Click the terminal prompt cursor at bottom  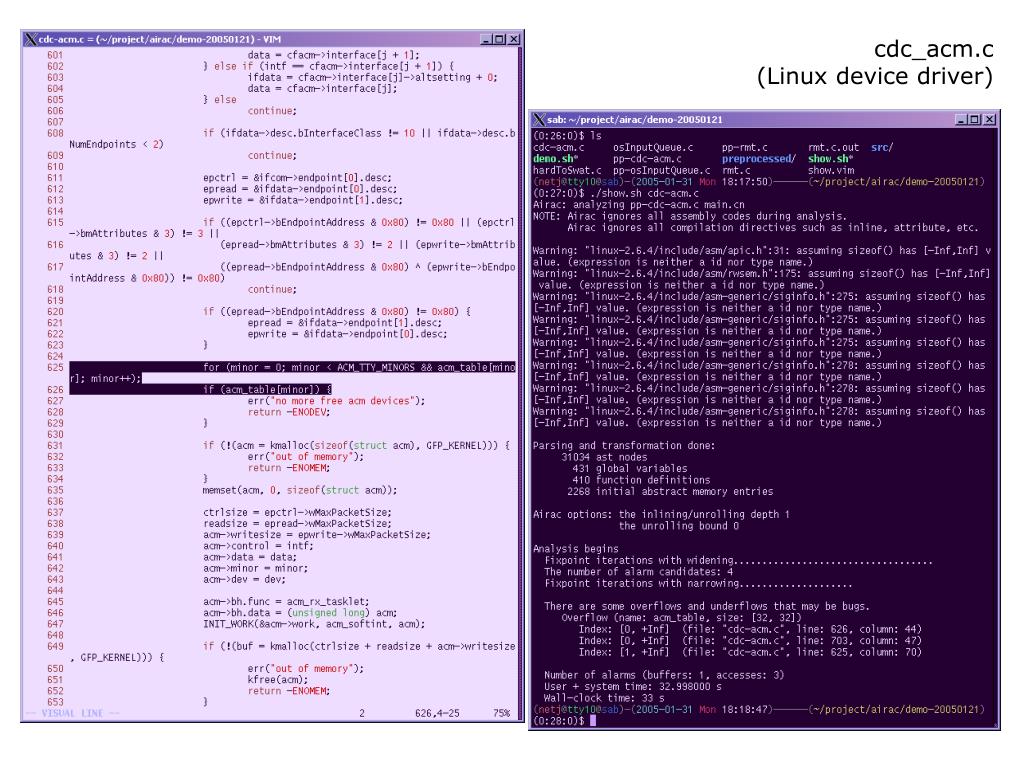tap(593, 720)
